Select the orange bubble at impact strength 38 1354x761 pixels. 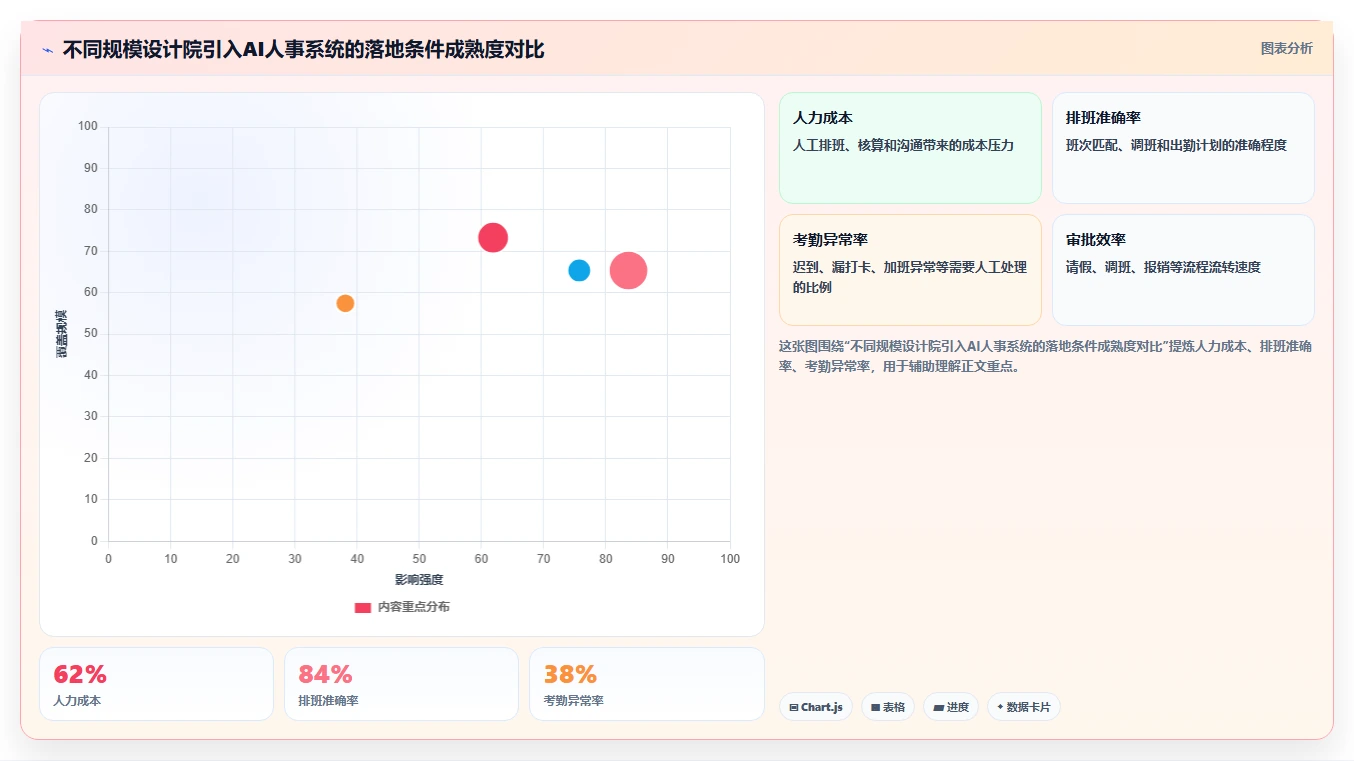[345, 303]
